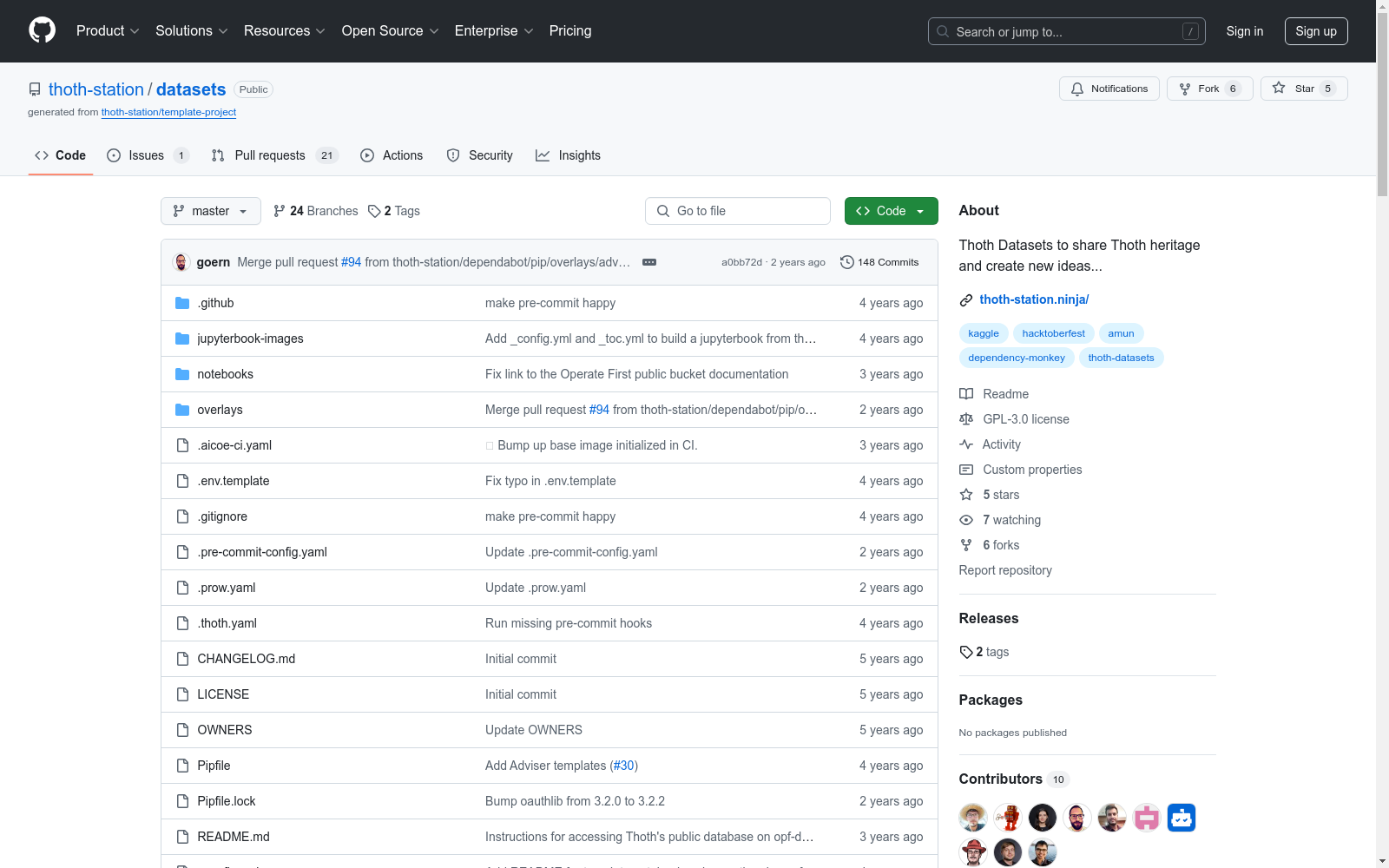Viewport: 1389px width, 868px height.
Task: Click the link icon beside thoth-station.ninja
Action: pos(966,300)
